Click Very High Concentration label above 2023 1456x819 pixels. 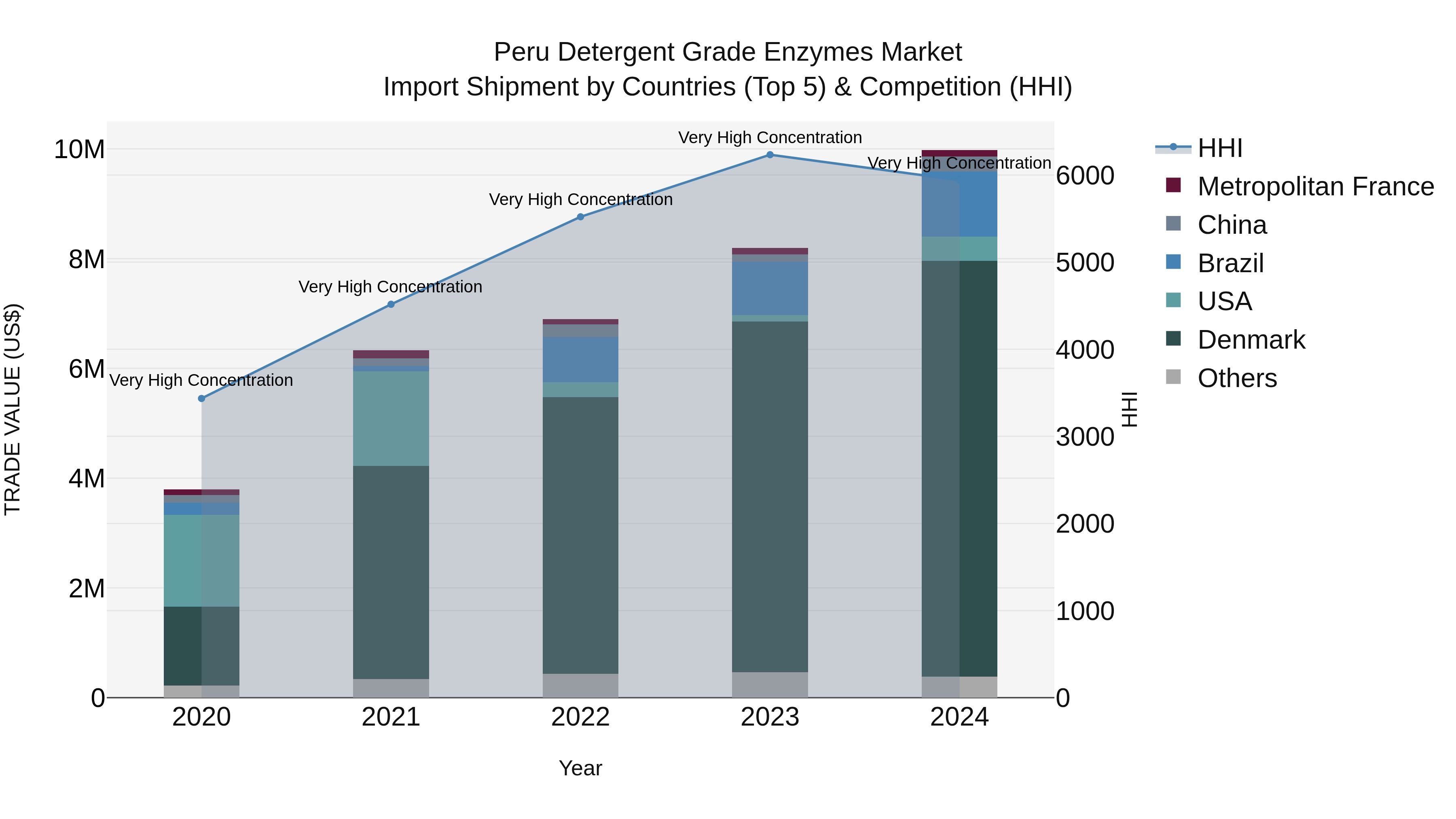click(x=770, y=138)
